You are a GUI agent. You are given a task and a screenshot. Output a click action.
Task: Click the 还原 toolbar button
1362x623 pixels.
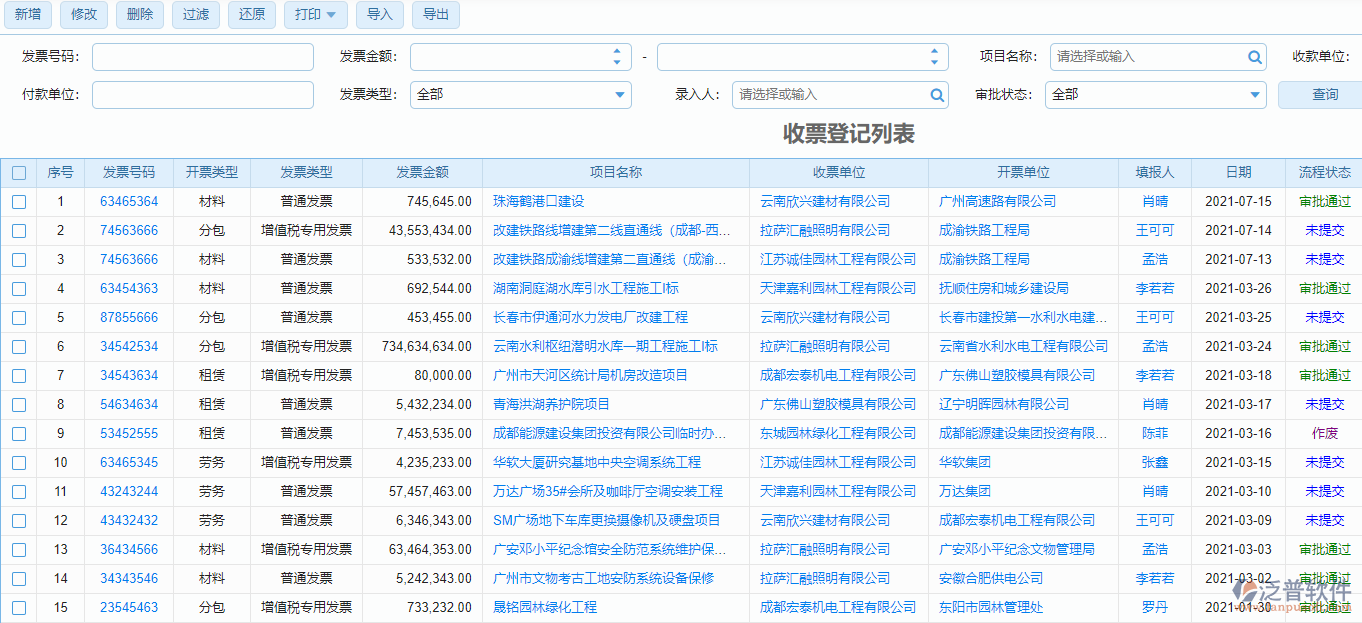(251, 15)
